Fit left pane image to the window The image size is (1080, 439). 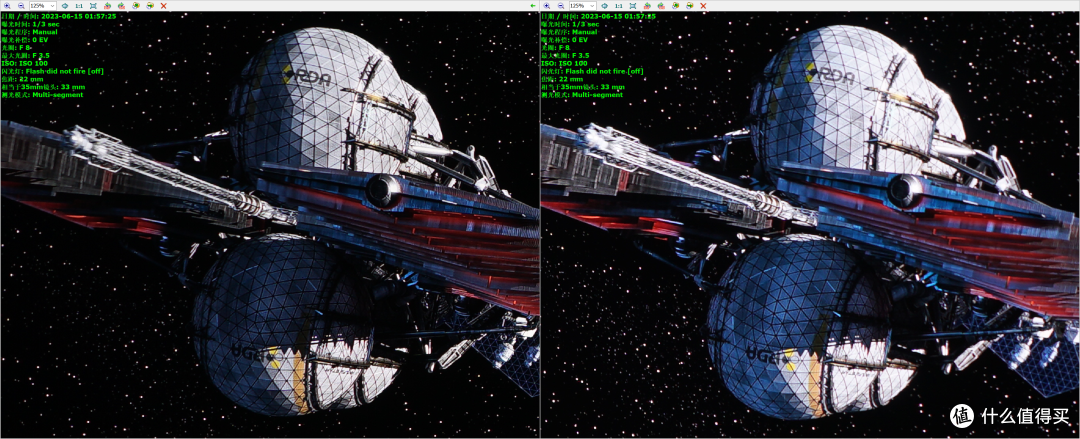click(93, 6)
